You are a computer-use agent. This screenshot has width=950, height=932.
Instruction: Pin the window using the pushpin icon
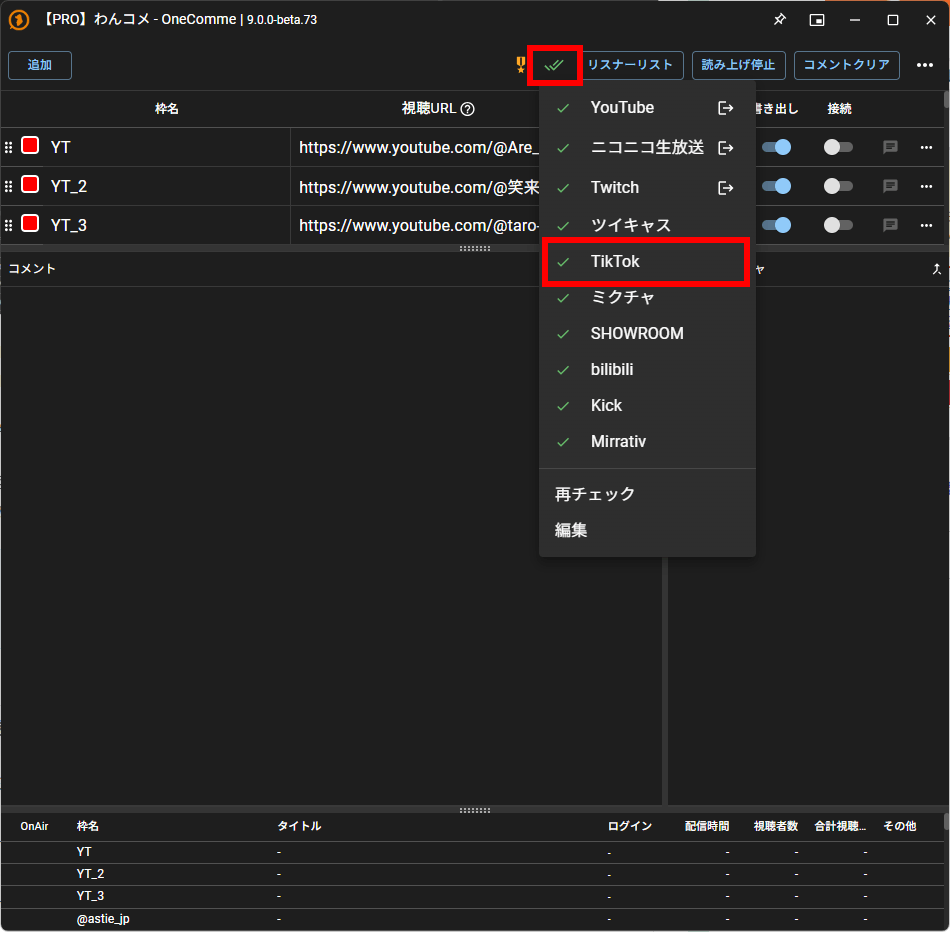click(x=779, y=20)
